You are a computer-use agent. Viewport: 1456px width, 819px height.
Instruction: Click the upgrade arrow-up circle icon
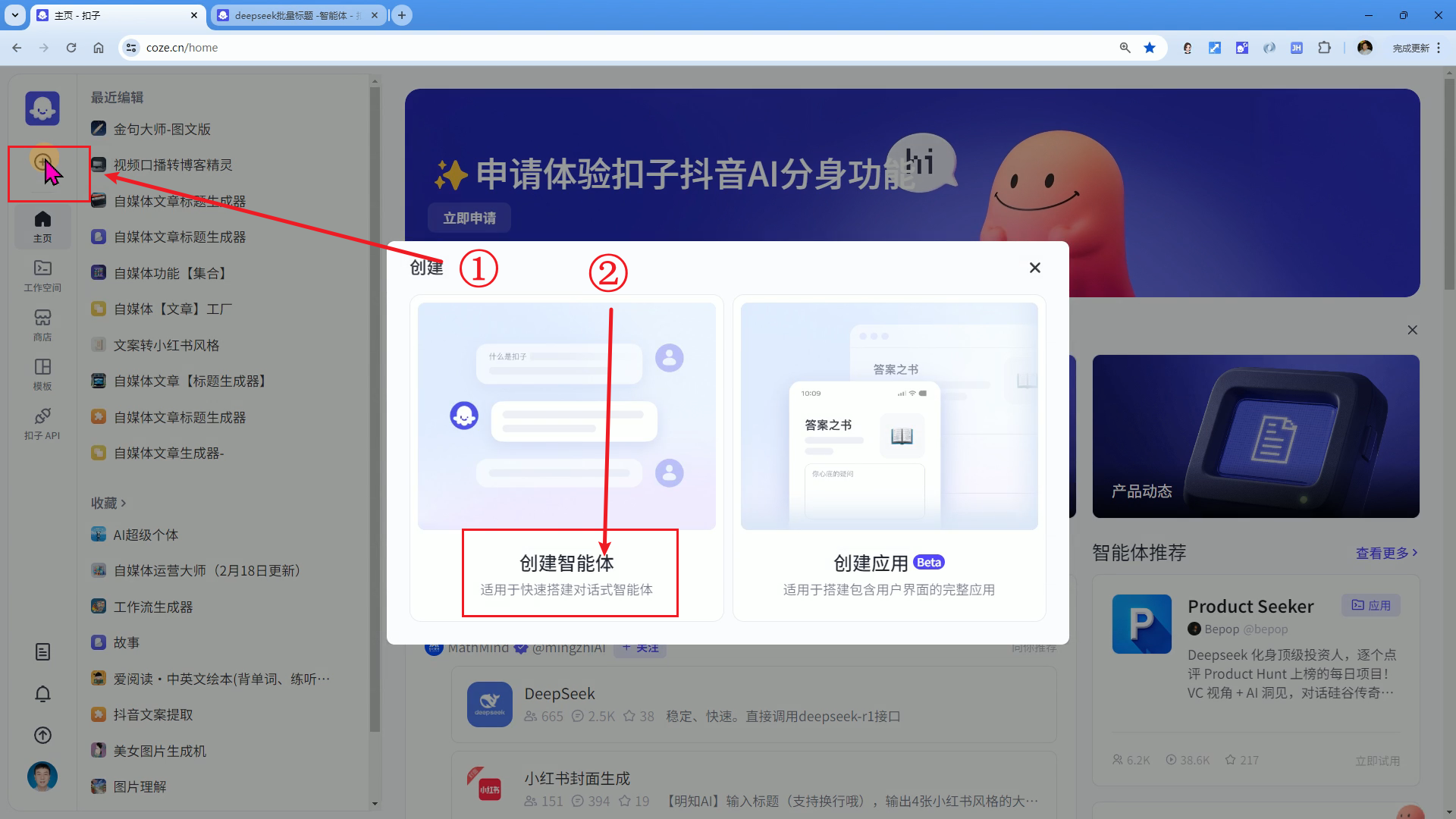pos(42,736)
